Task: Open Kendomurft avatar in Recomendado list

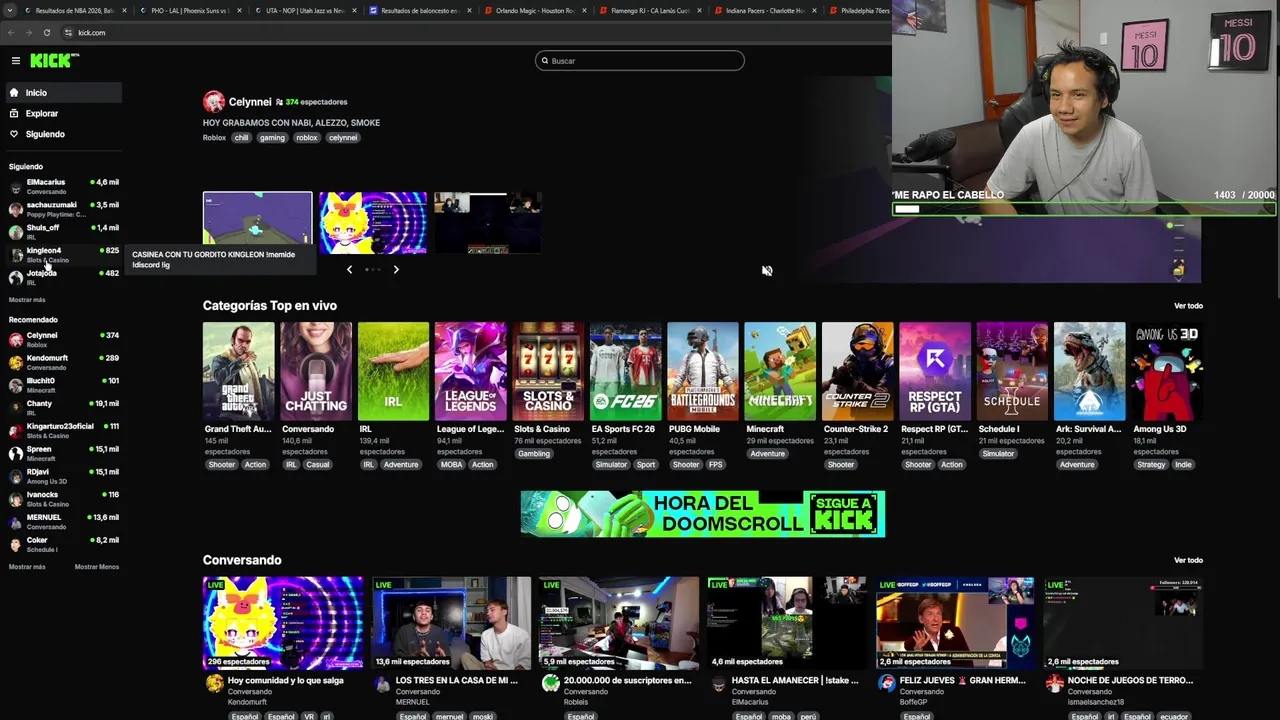Action: (15, 363)
